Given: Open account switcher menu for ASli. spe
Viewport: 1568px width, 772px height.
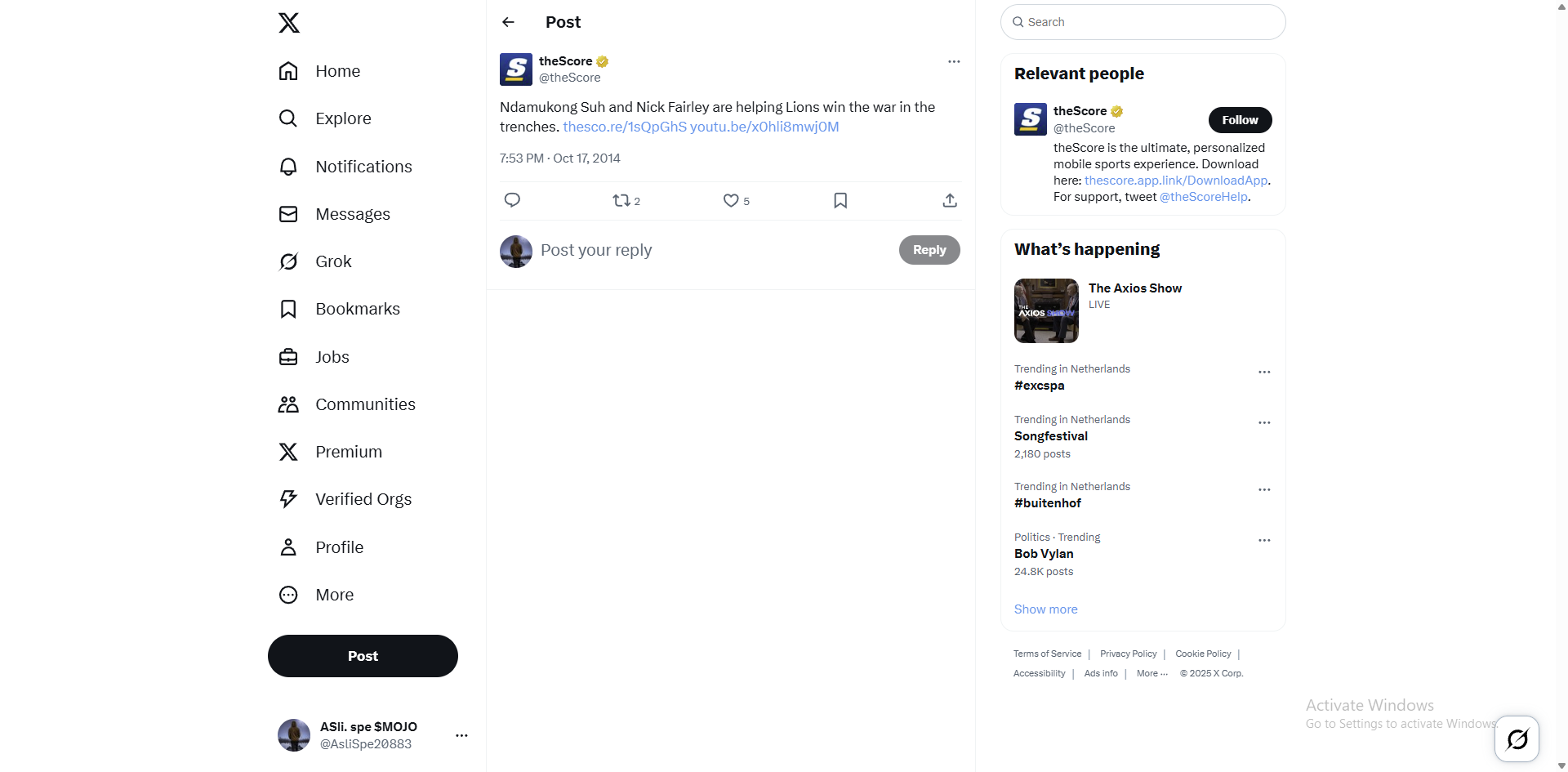Looking at the screenshot, I should pos(461,735).
